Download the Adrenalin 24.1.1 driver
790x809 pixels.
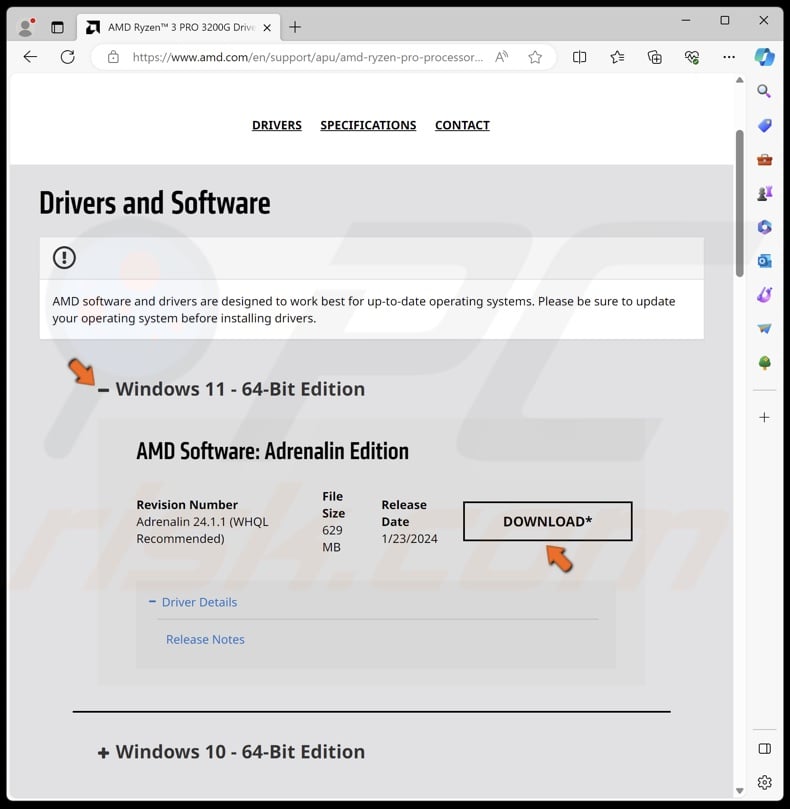(547, 521)
